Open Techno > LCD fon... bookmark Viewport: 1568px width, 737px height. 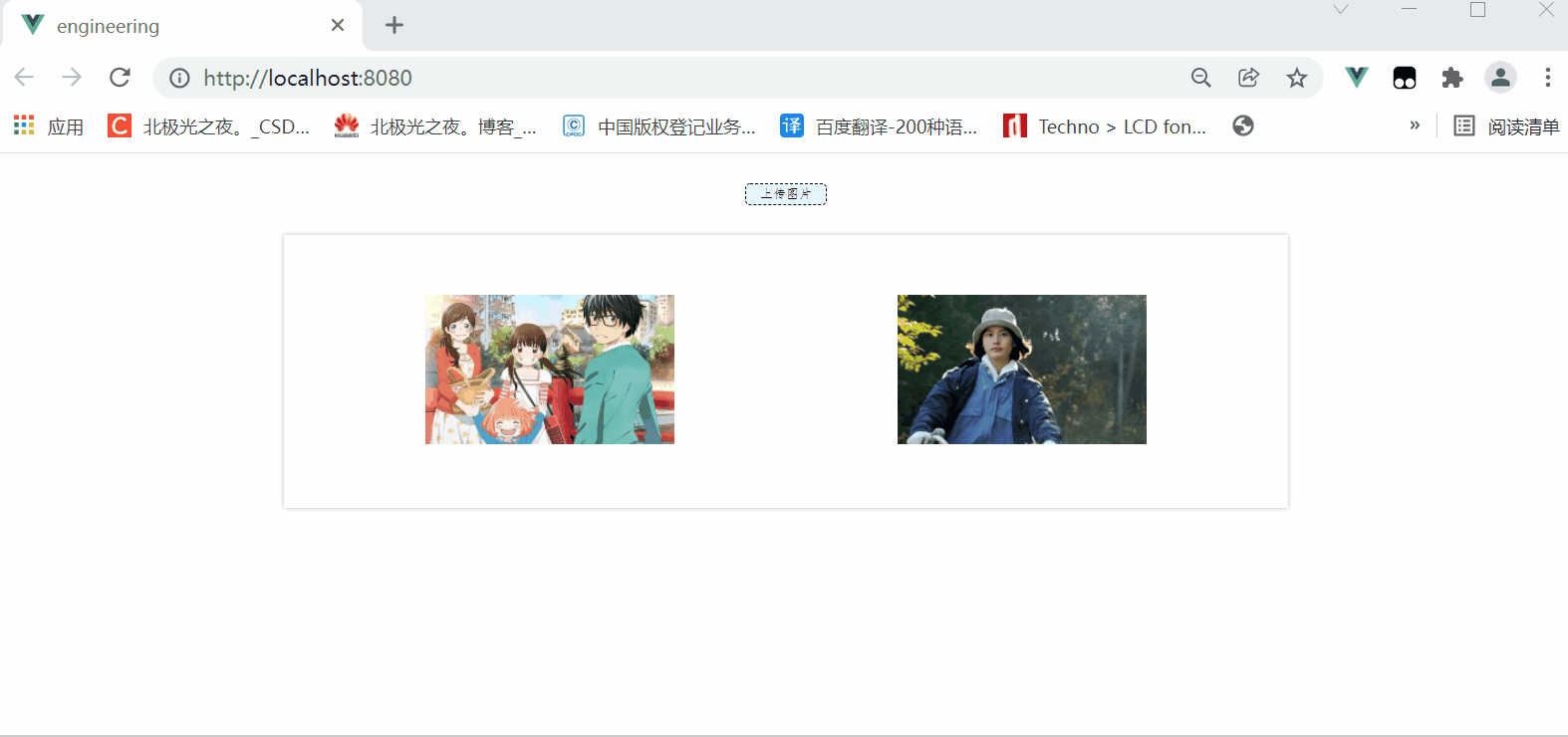click(1105, 126)
